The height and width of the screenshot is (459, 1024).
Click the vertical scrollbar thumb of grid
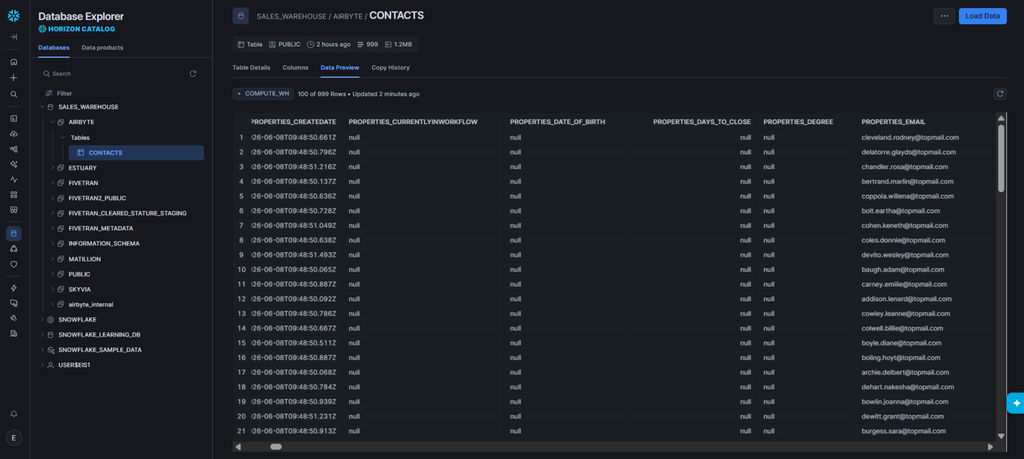pos(1001,158)
